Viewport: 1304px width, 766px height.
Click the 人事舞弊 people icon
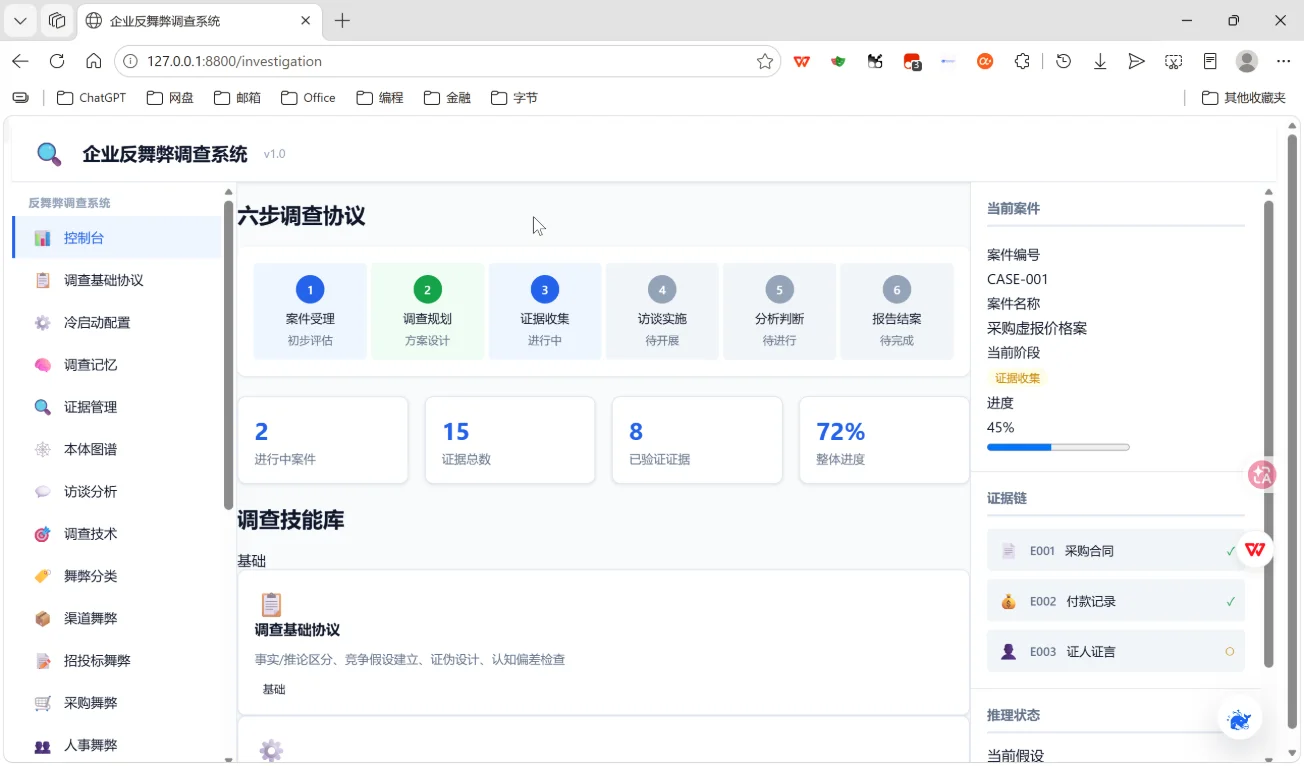[x=42, y=746]
